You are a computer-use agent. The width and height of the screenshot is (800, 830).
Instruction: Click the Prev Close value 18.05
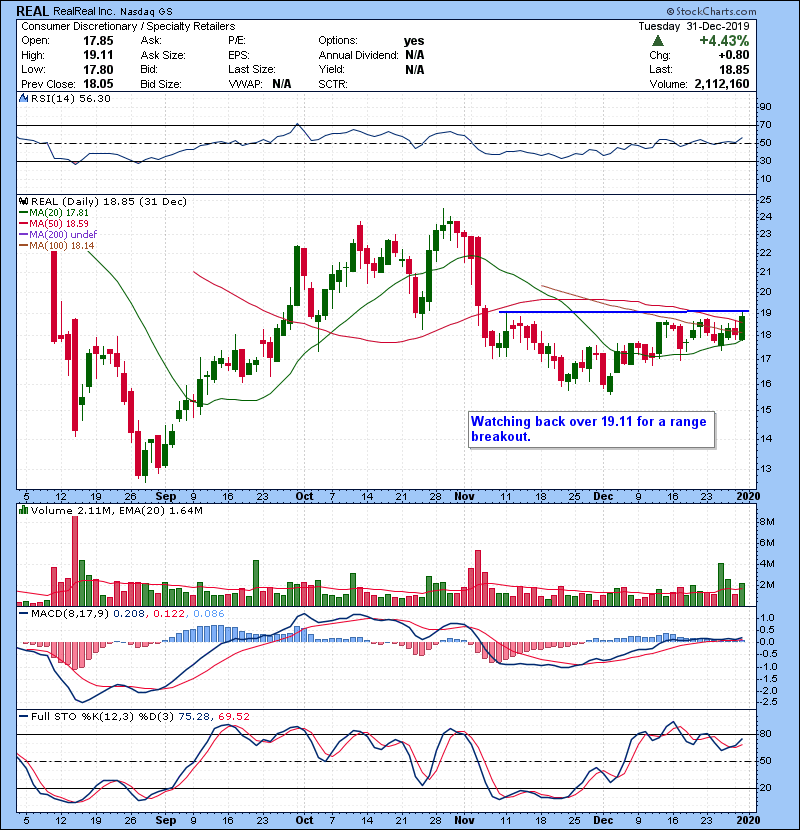click(98, 84)
